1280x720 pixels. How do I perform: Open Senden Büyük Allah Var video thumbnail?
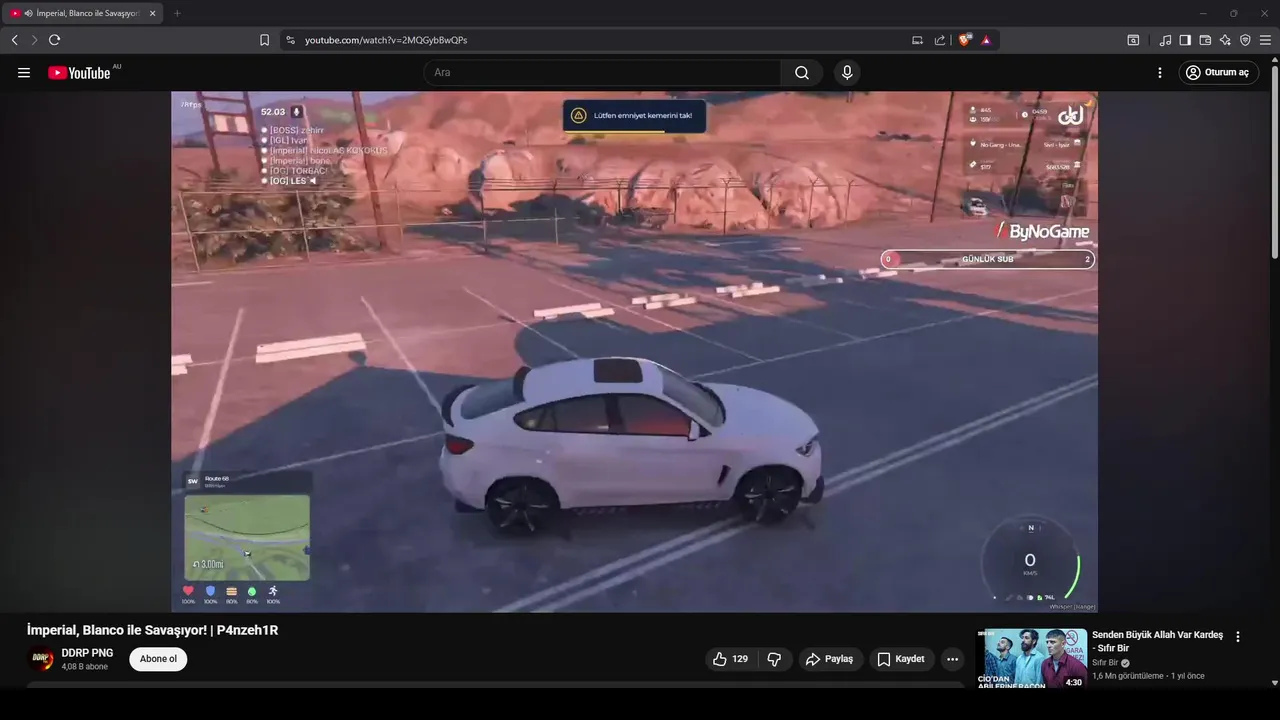pos(1031,658)
